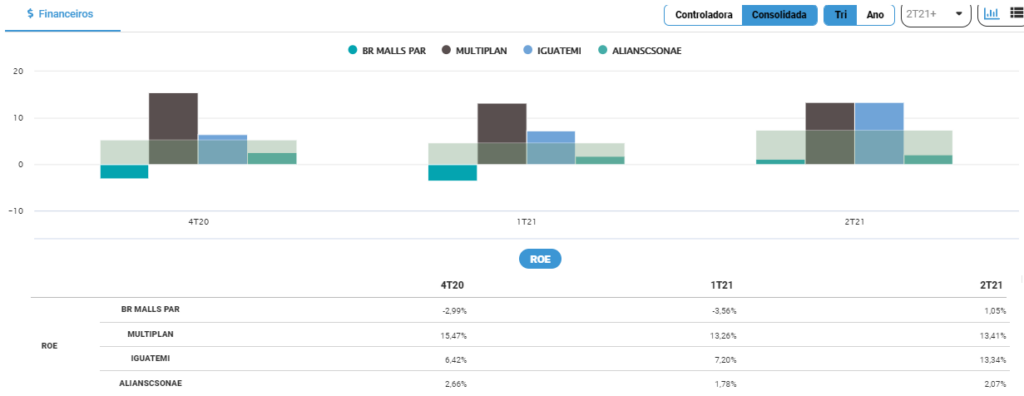Screen dimensions: 1024x396
Task: Open the 2T21+ period dropdown
Action: [x=935, y=14]
